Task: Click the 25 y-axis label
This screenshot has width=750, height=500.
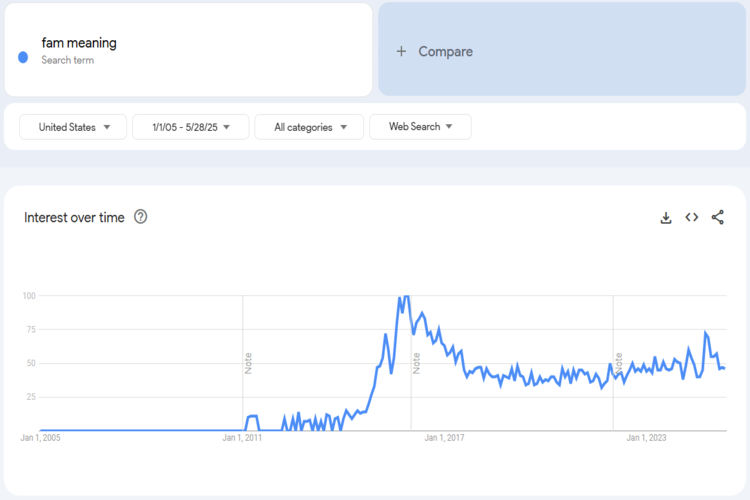Action: [31, 397]
